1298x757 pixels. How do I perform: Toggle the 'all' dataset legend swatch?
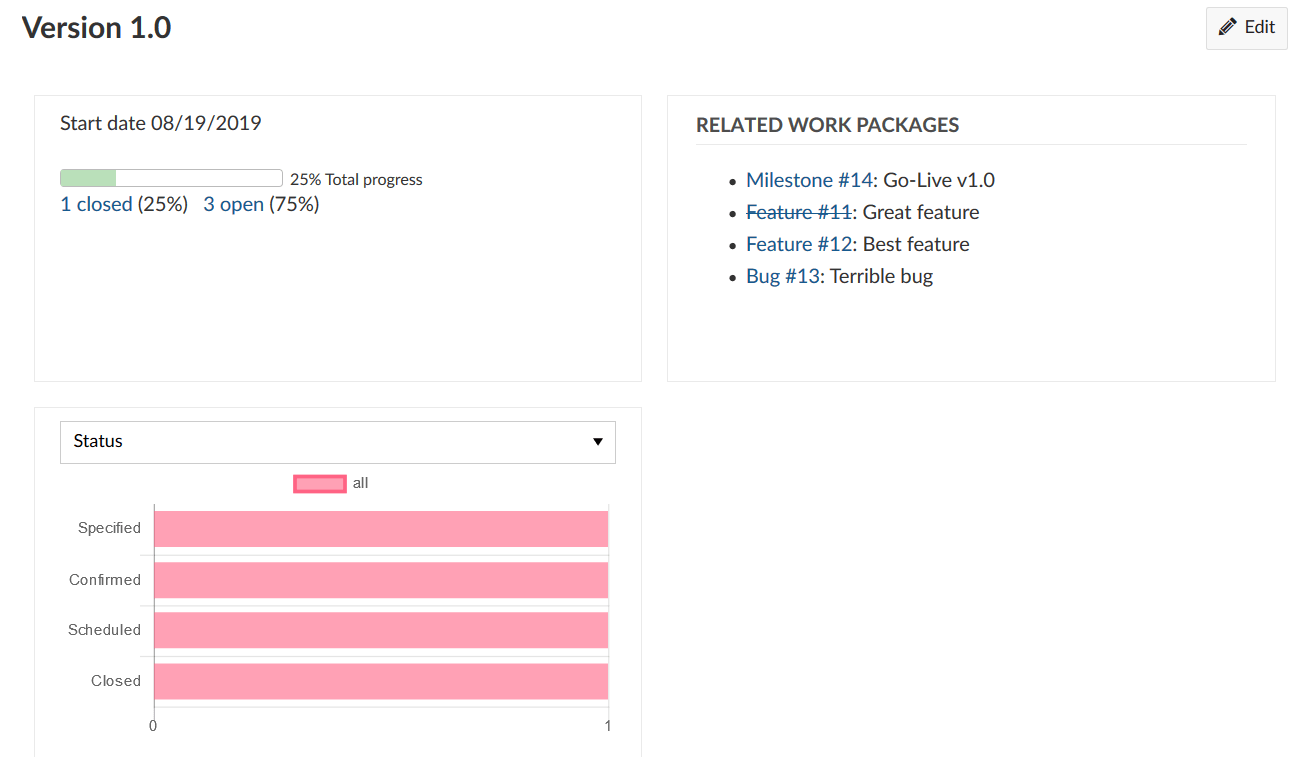click(x=320, y=484)
